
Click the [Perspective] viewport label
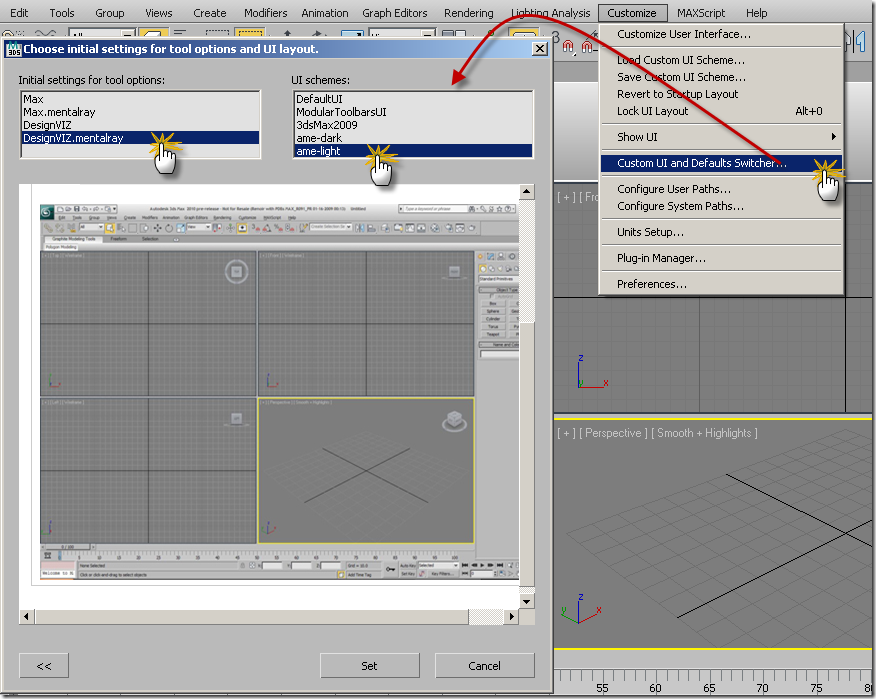(x=613, y=433)
